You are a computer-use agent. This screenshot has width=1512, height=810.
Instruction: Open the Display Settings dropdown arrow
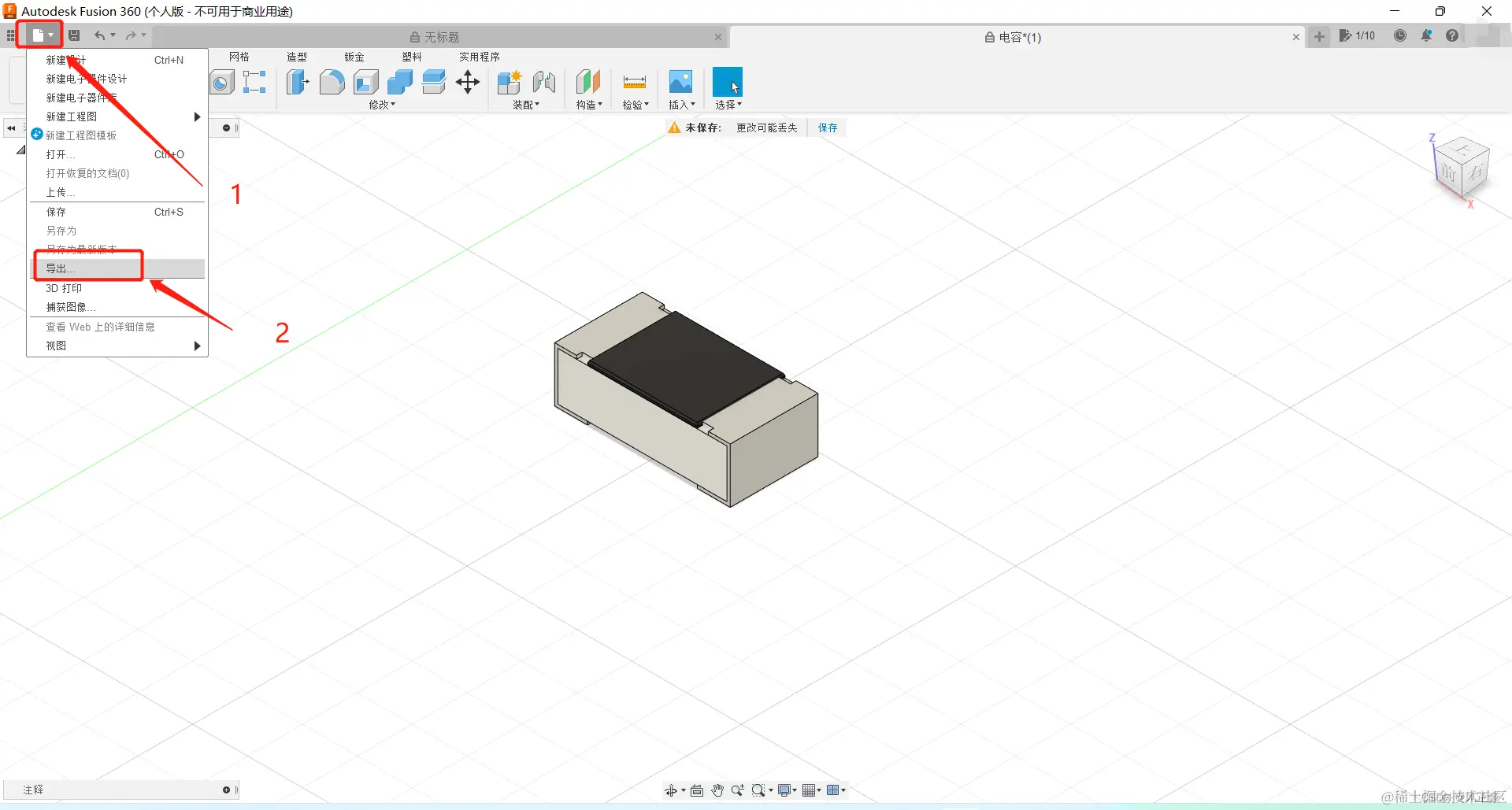click(x=795, y=790)
